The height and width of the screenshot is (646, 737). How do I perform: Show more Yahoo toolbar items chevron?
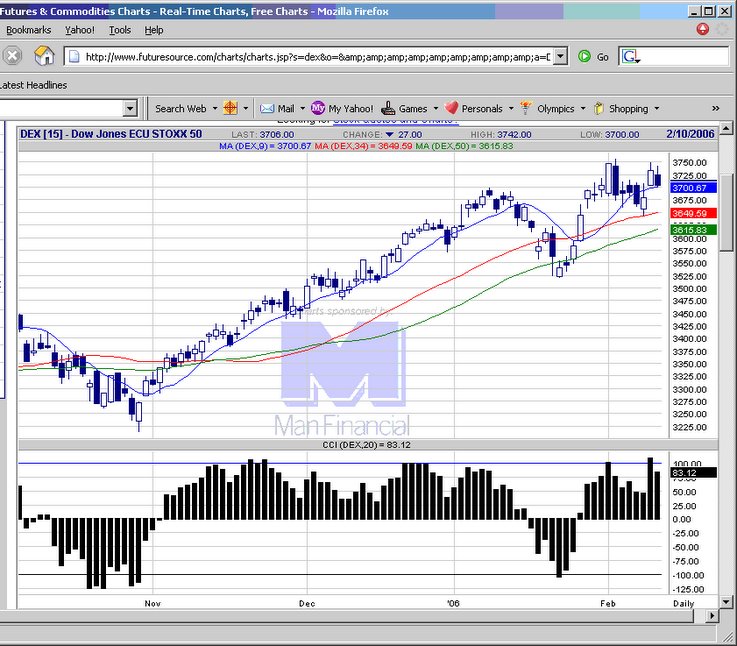(x=715, y=109)
